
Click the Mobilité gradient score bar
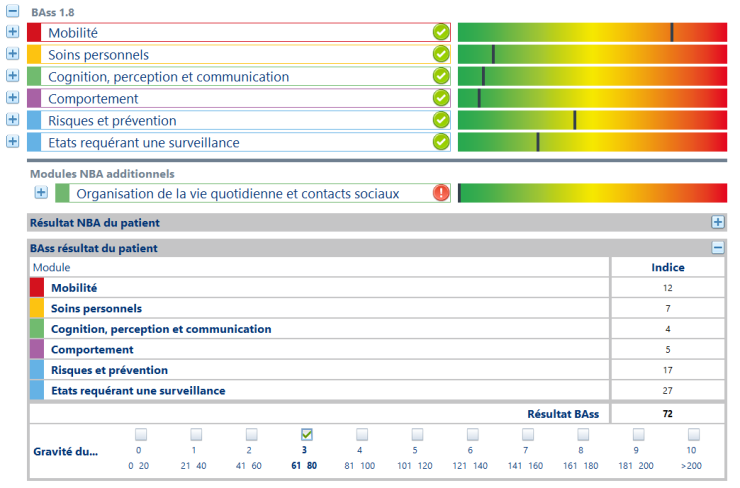[x=592, y=33]
